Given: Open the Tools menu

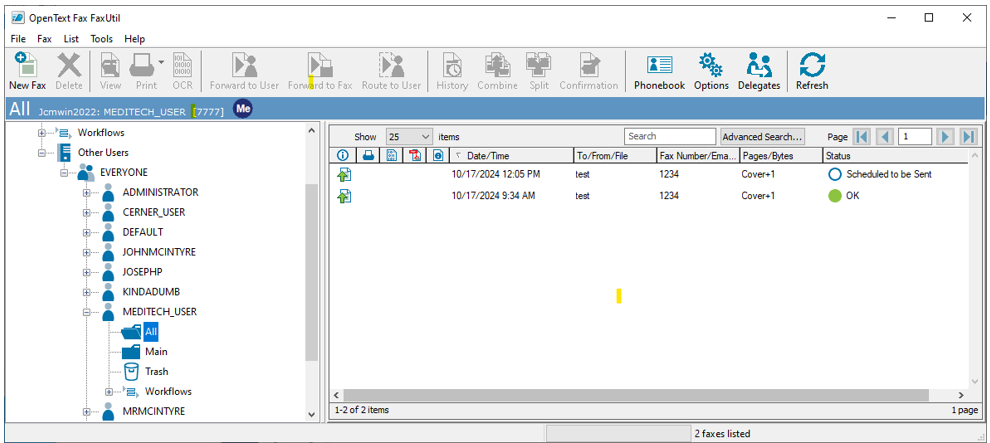Looking at the screenshot, I should pos(102,38).
